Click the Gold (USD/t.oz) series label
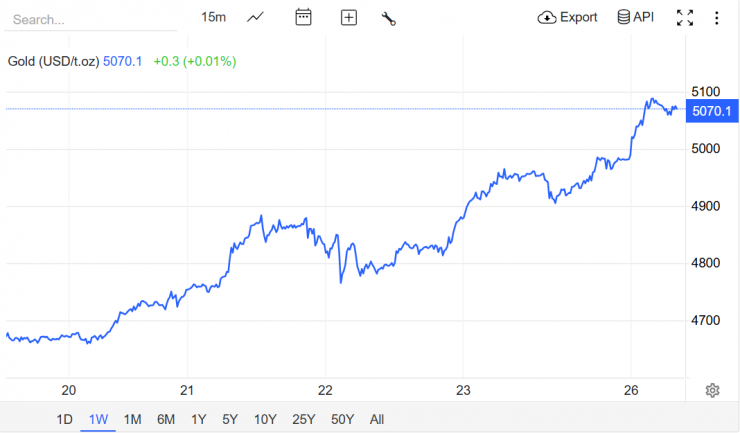740x433 pixels. tap(53, 61)
